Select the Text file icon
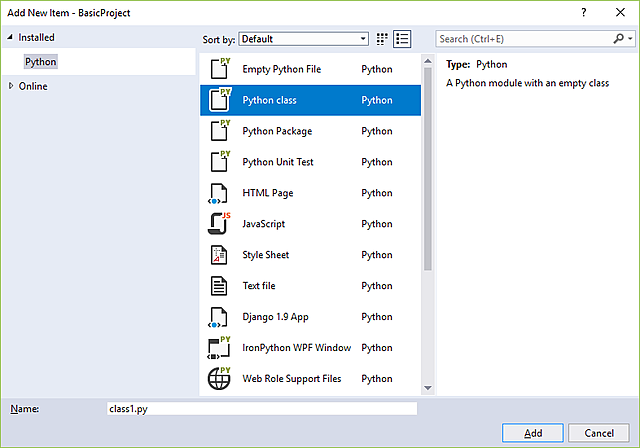This screenshot has width=640, height=448. pos(219,286)
